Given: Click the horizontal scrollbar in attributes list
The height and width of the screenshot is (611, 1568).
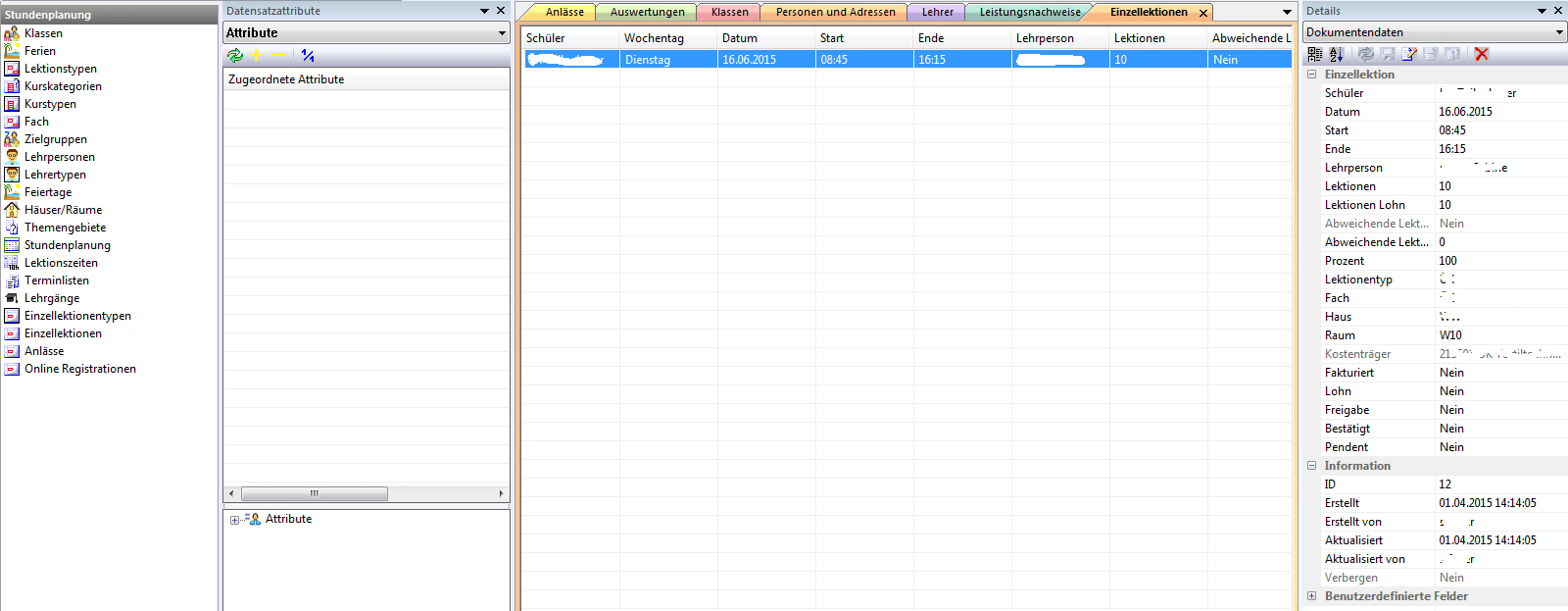Looking at the screenshot, I should click(314, 493).
